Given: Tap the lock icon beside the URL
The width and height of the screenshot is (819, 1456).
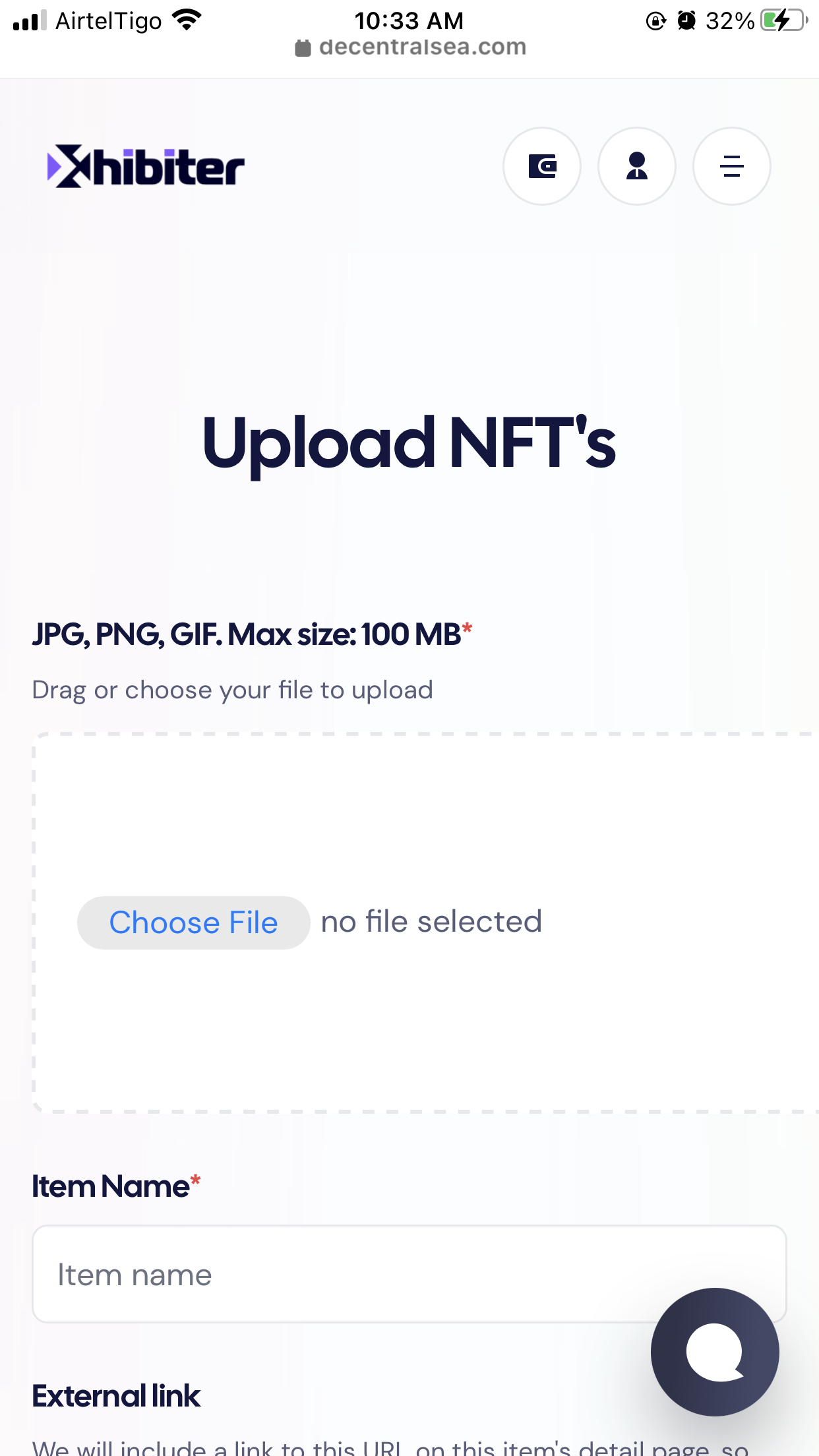Looking at the screenshot, I should click(303, 47).
